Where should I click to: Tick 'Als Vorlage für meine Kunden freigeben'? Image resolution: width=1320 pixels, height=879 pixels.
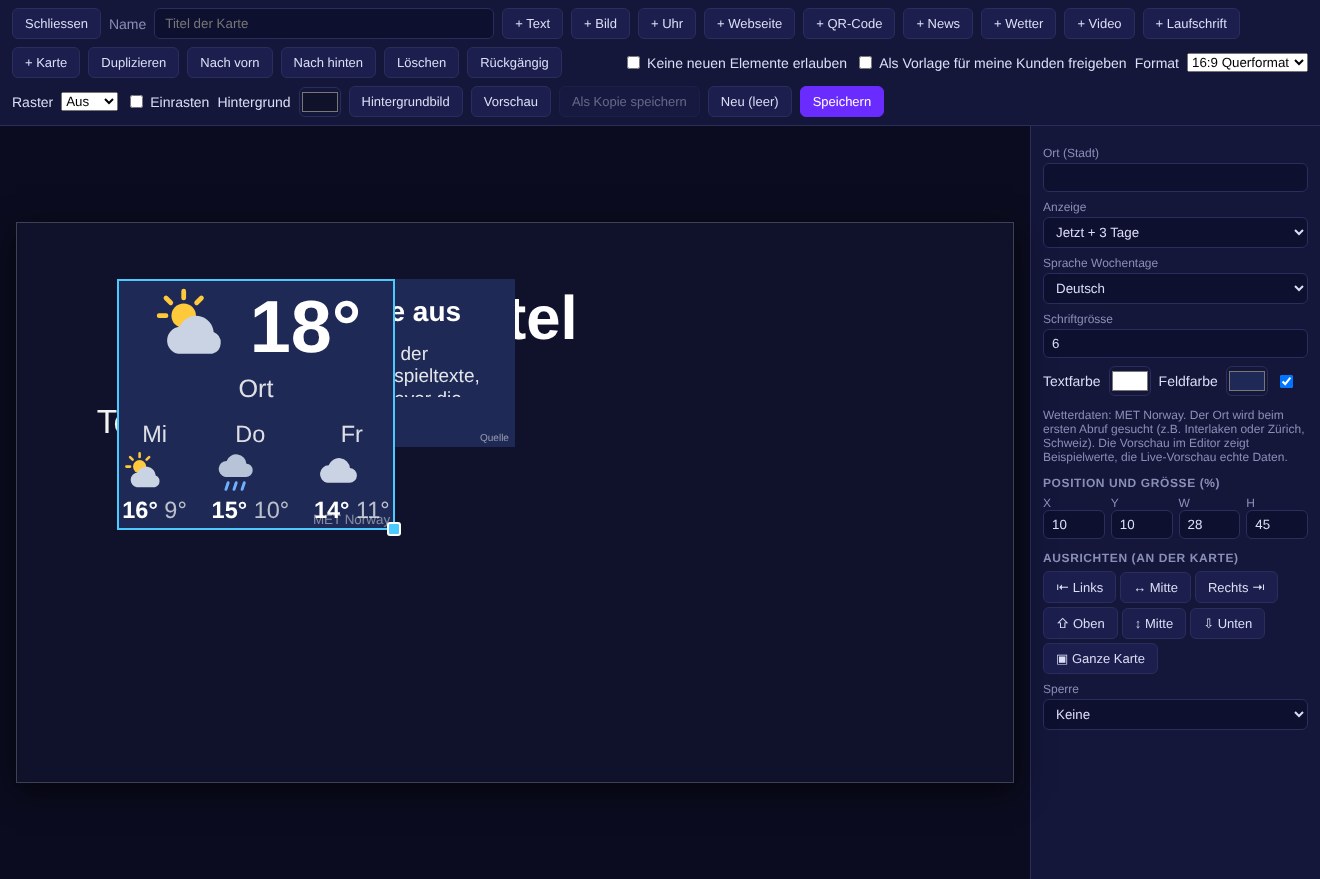click(x=865, y=63)
